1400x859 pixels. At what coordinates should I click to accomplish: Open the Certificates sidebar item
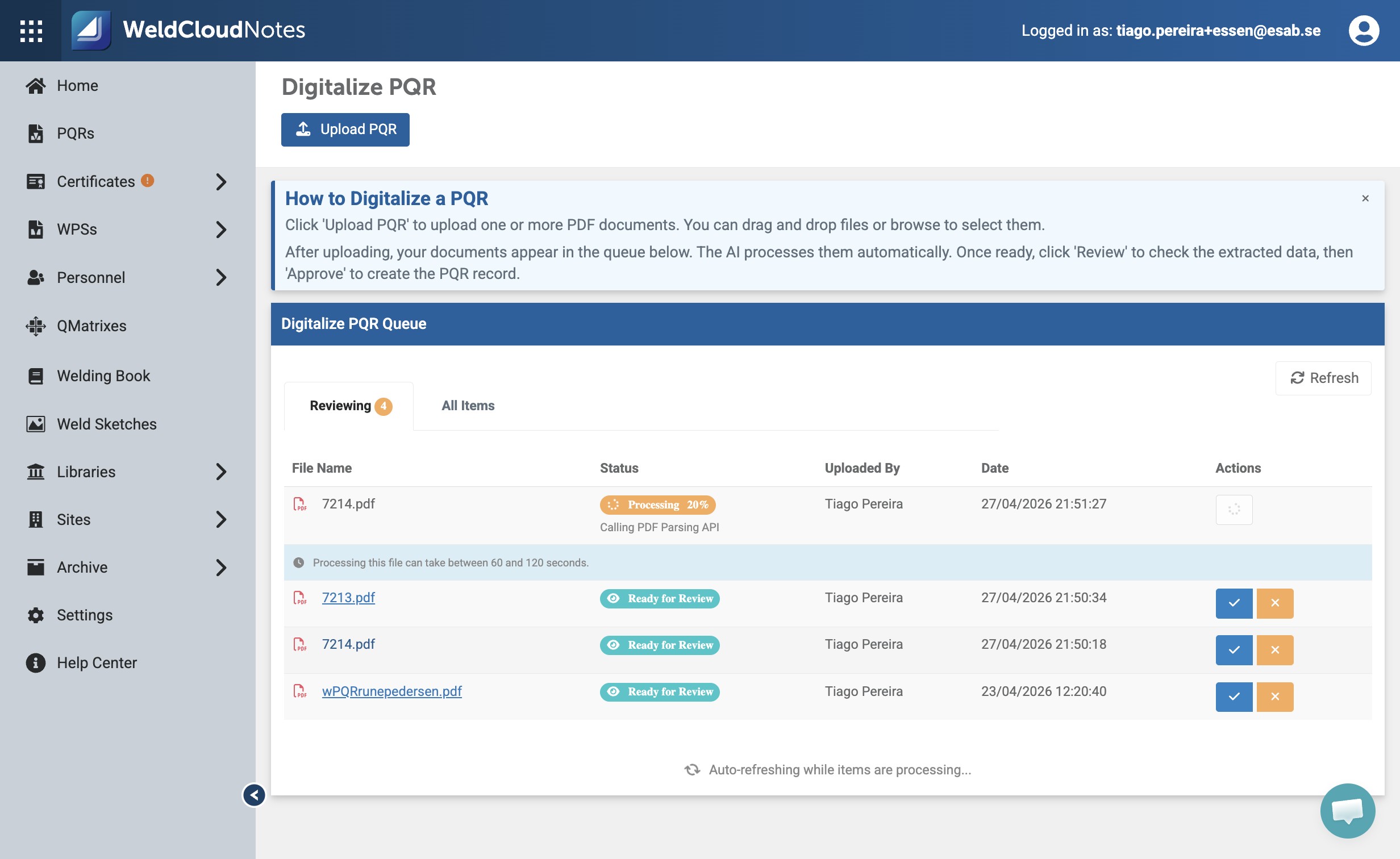click(x=95, y=182)
